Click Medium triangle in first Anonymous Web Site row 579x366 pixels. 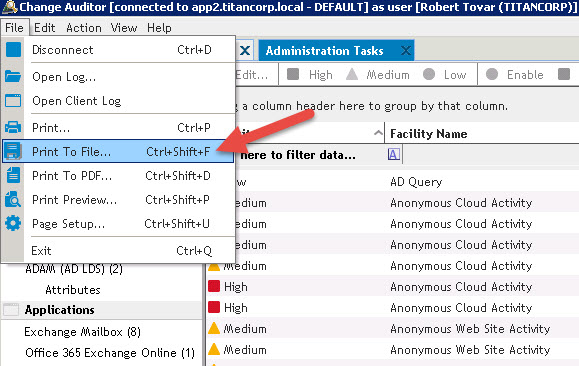pos(214,328)
